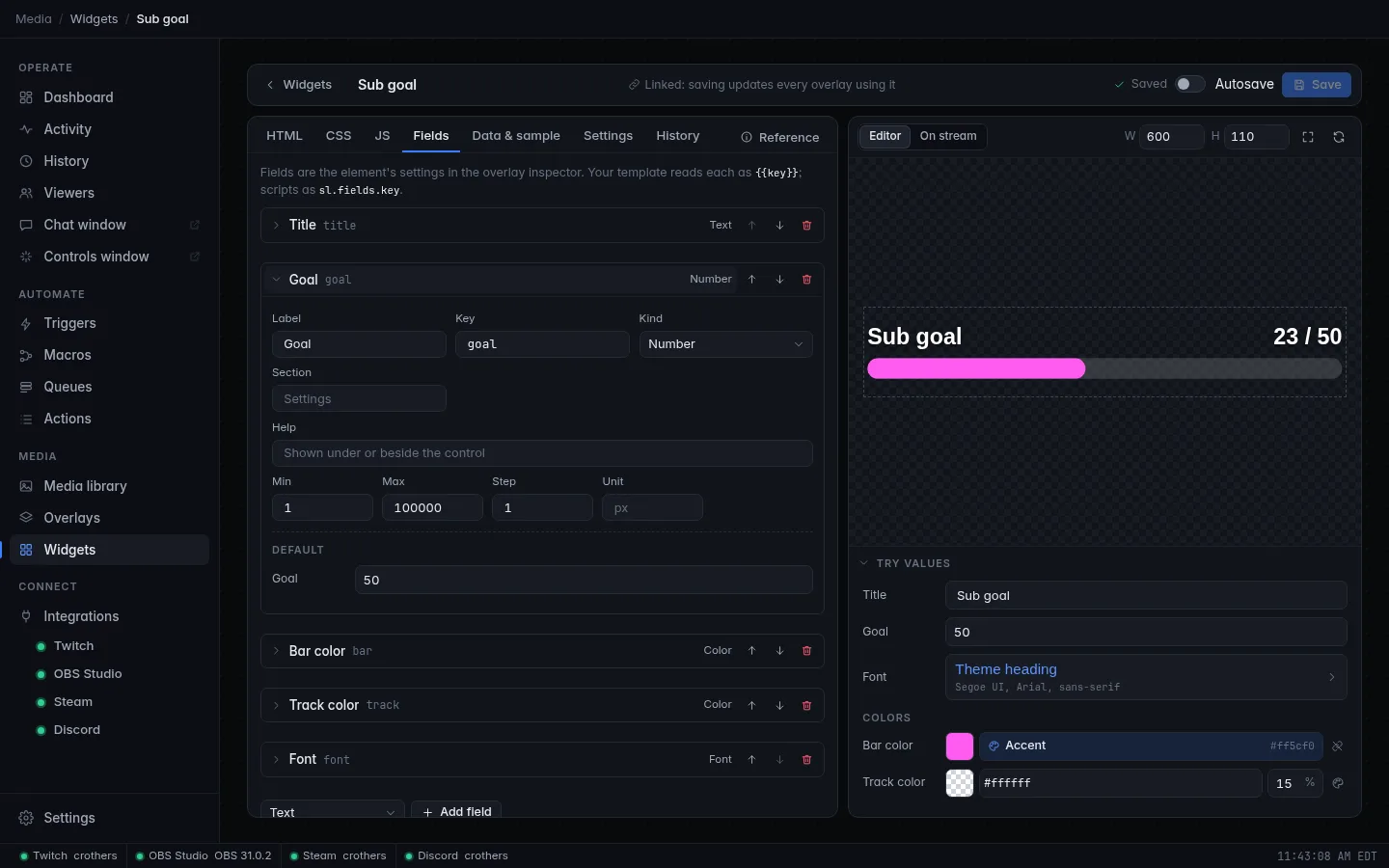Unlink the Accent from Bar color
Screen dimensions: 1389x868
pyautogui.click(x=1338, y=746)
